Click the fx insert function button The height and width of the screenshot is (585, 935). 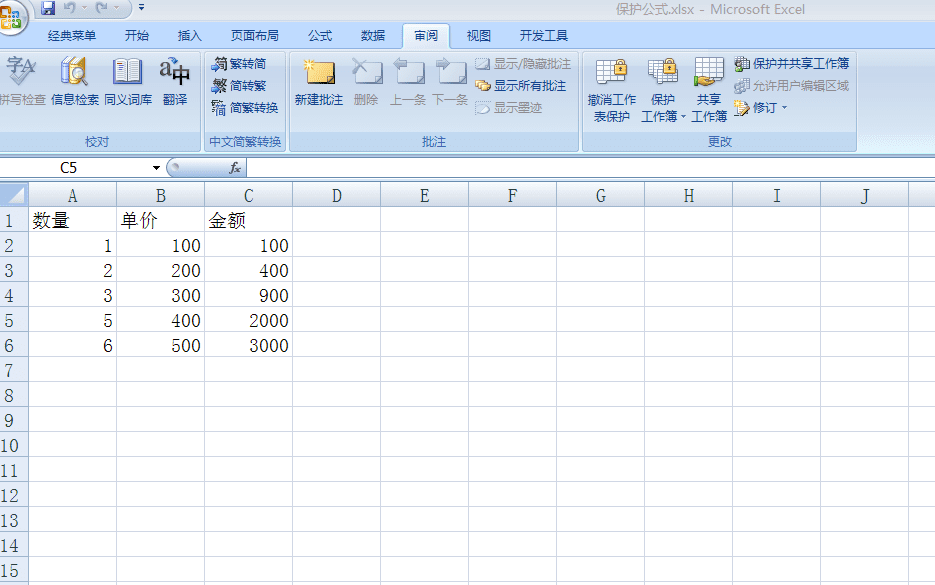[x=235, y=168]
